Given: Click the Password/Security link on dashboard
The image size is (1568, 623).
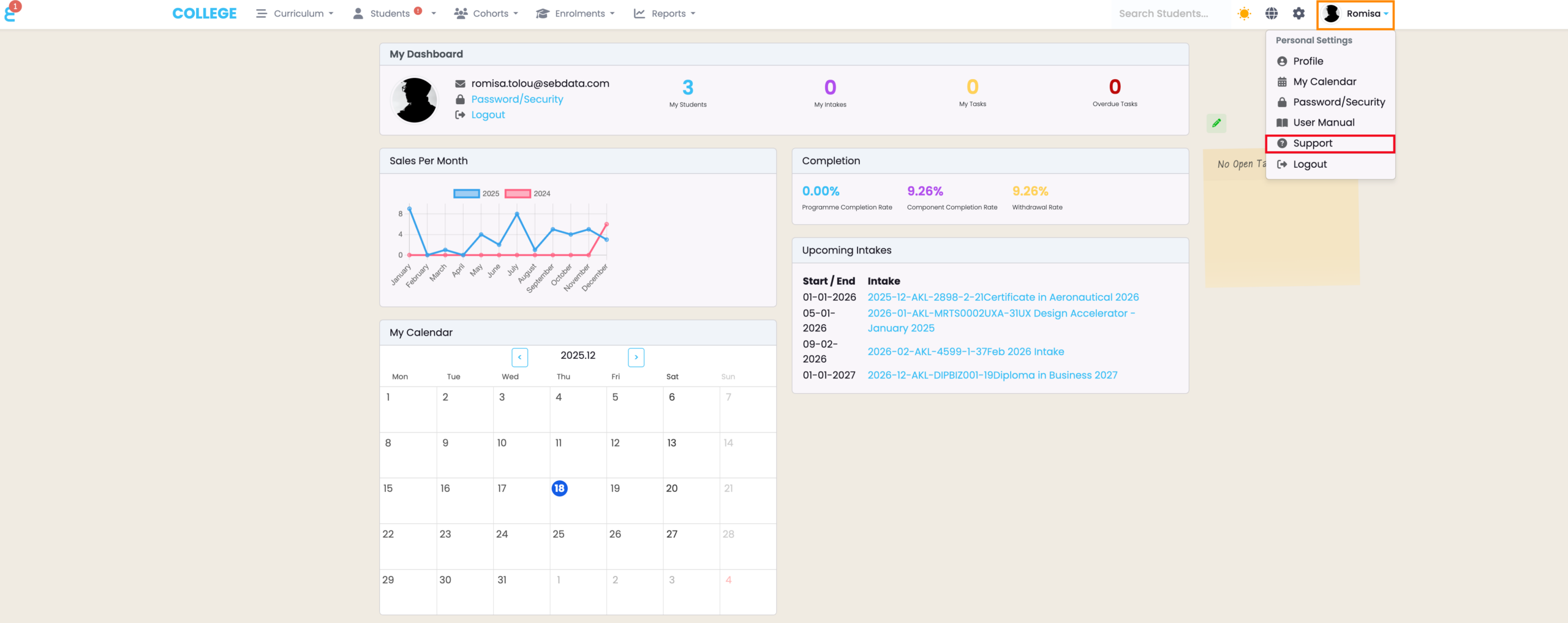Looking at the screenshot, I should click(517, 99).
